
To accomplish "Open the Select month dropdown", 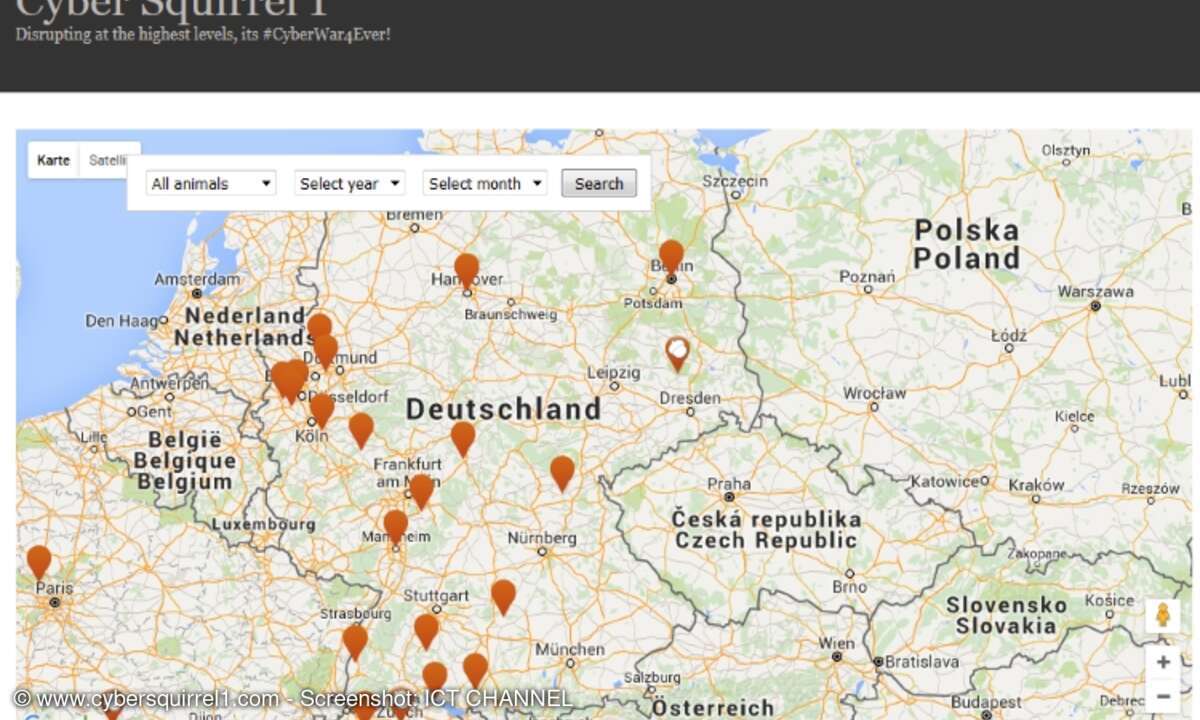I will tap(485, 184).
